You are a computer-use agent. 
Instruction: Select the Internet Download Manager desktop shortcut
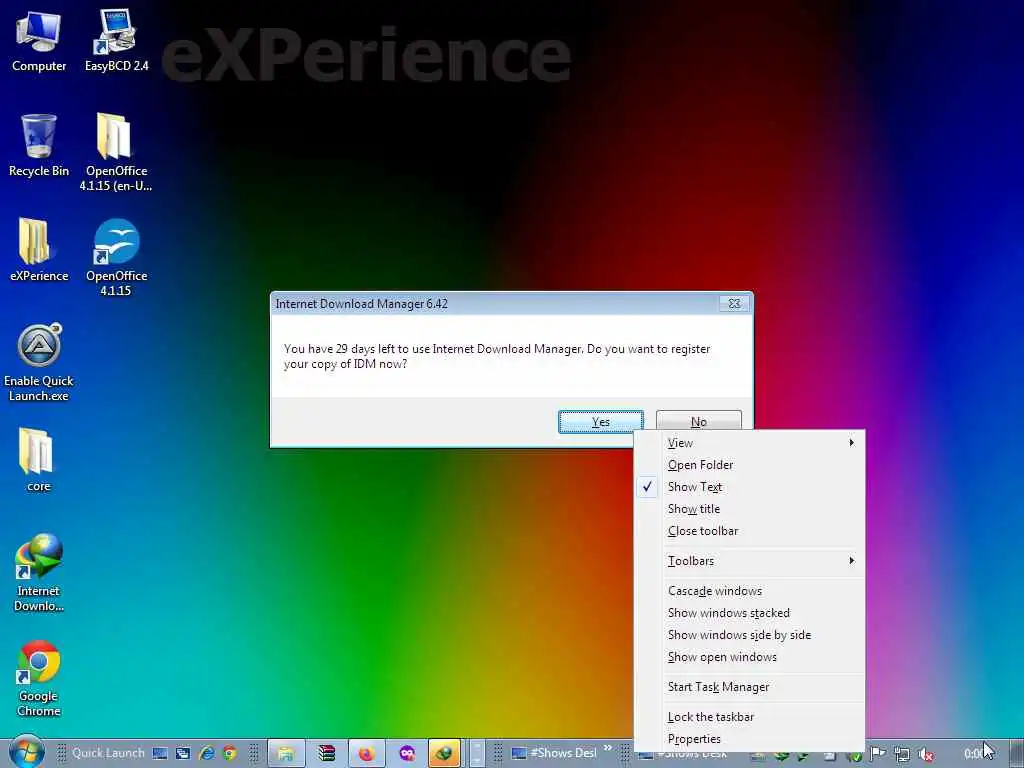pyautogui.click(x=39, y=573)
